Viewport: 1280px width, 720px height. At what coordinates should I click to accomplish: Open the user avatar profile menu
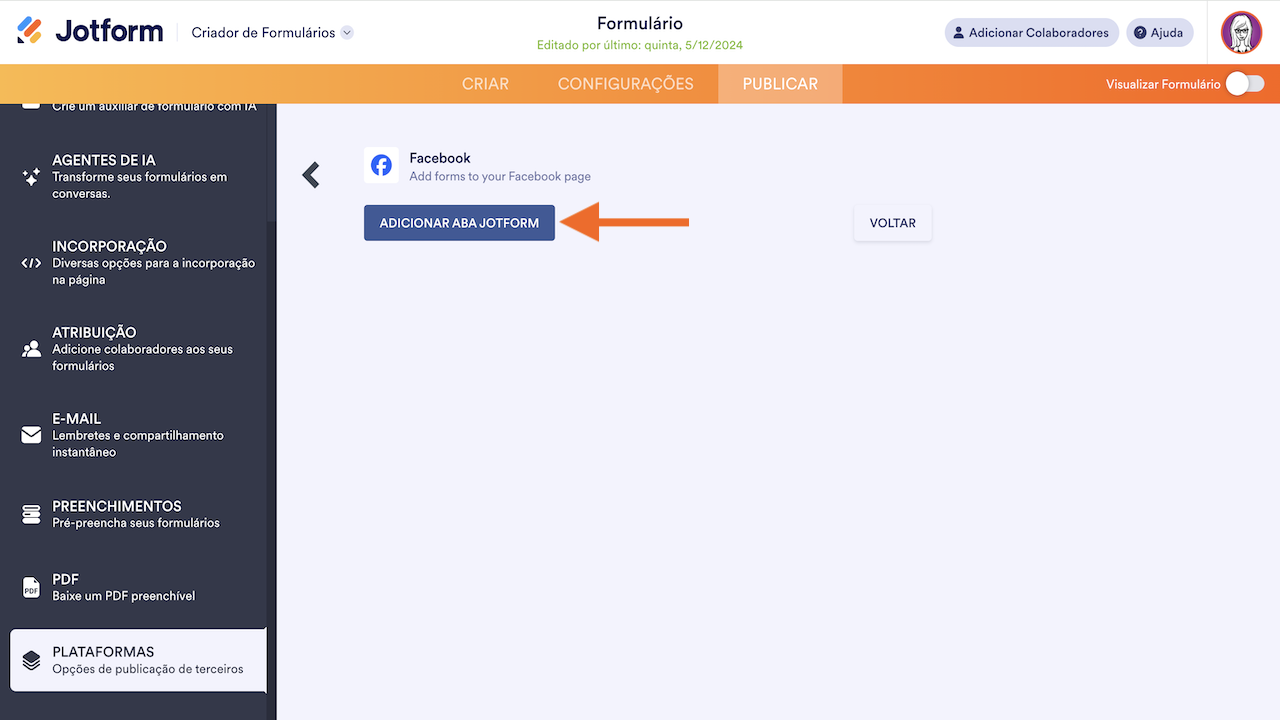(x=1241, y=32)
